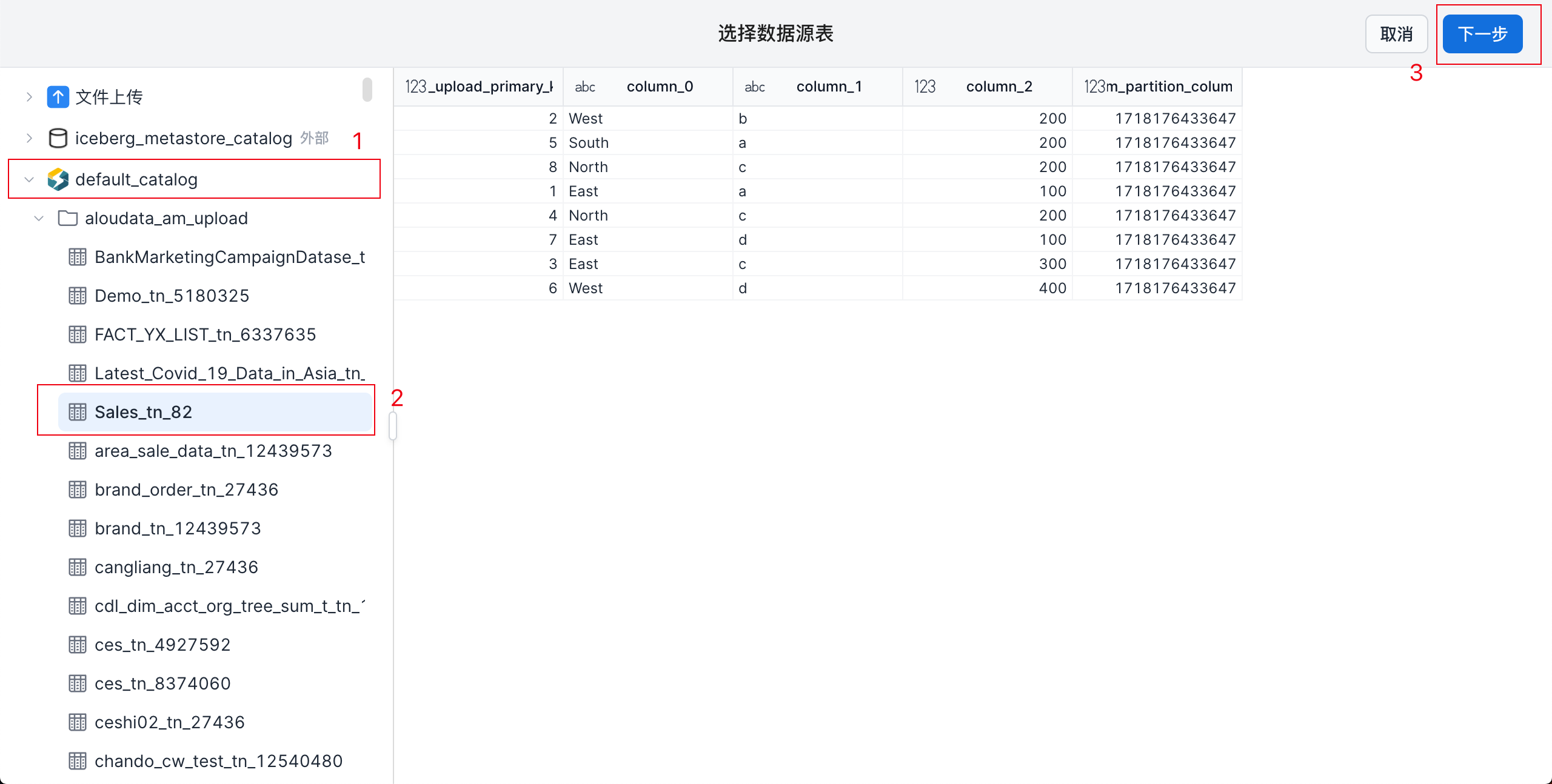Viewport: 1552px width, 784px height.
Task: Click the table icon beside brand_order_tn_27436
Action: click(78, 490)
